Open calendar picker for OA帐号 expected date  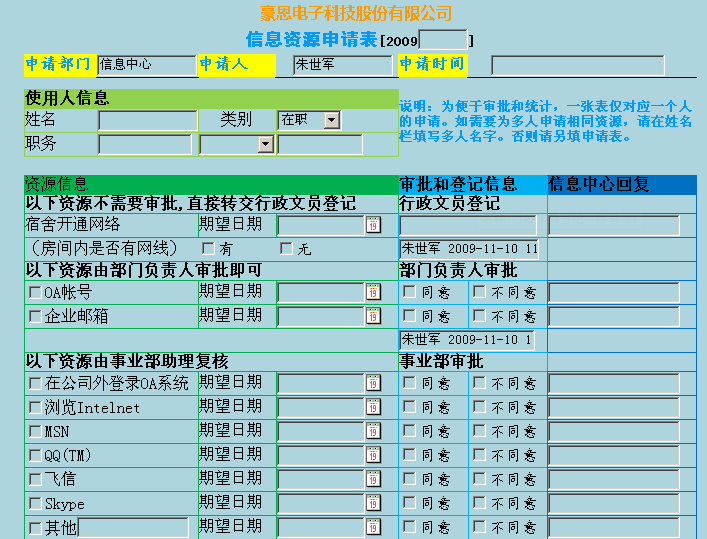[x=373, y=292]
